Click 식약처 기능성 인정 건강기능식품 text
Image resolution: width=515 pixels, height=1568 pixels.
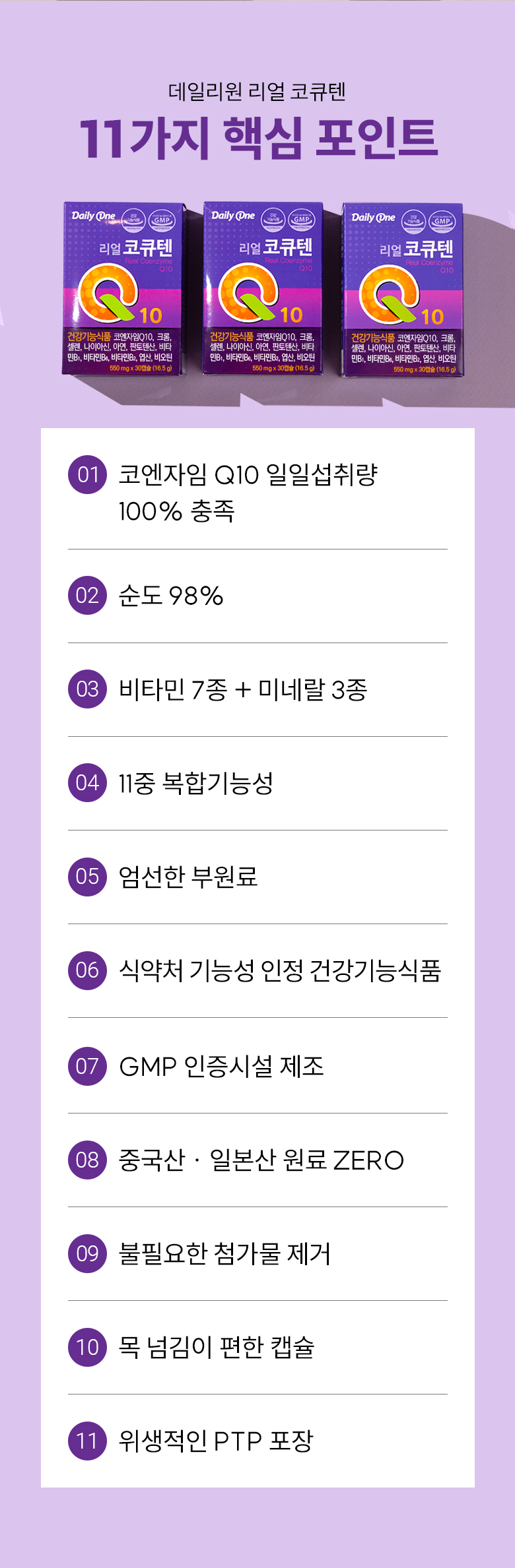click(x=279, y=970)
